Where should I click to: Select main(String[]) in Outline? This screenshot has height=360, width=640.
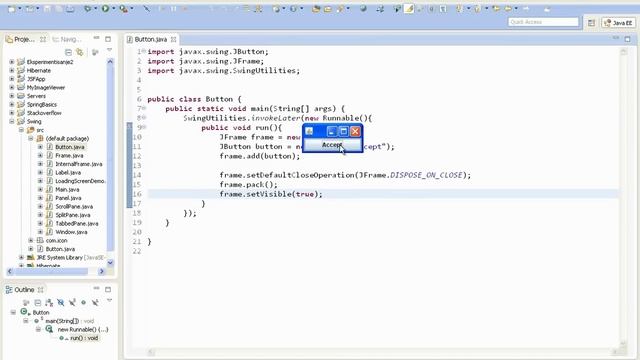(62, 321)
